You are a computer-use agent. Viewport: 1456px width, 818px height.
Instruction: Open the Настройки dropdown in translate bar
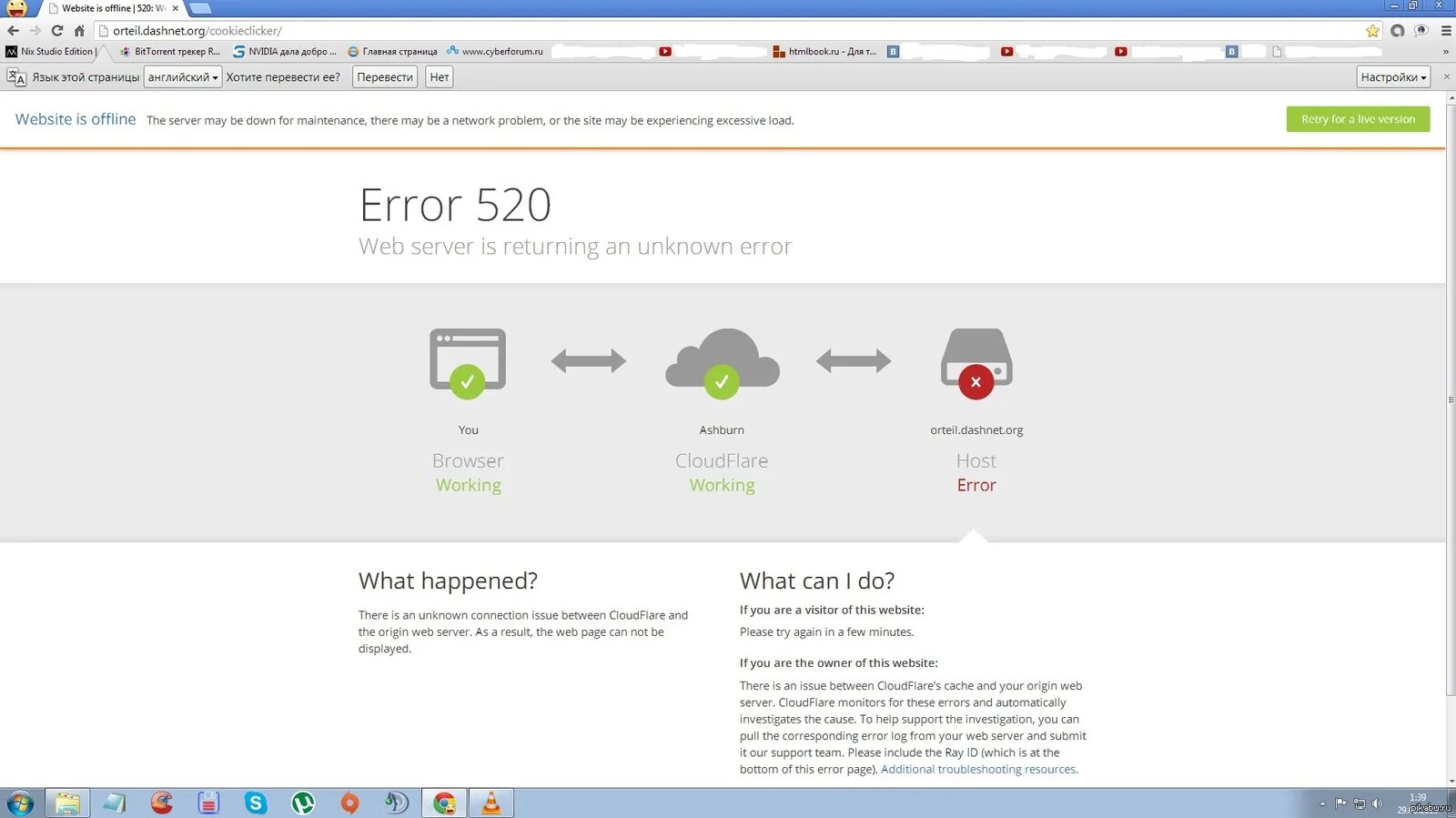1393,77
